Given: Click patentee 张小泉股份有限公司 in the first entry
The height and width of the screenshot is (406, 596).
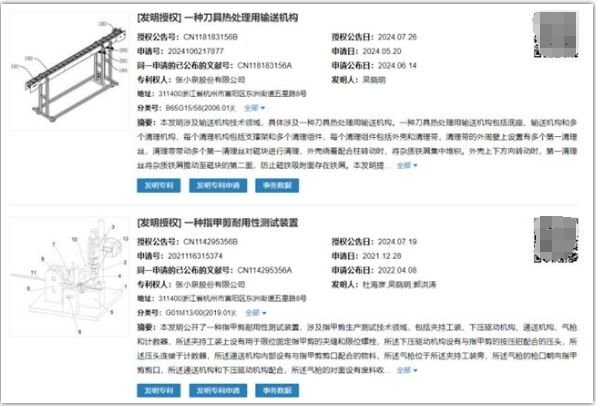Looking at the screenshot, I should 210,80.
